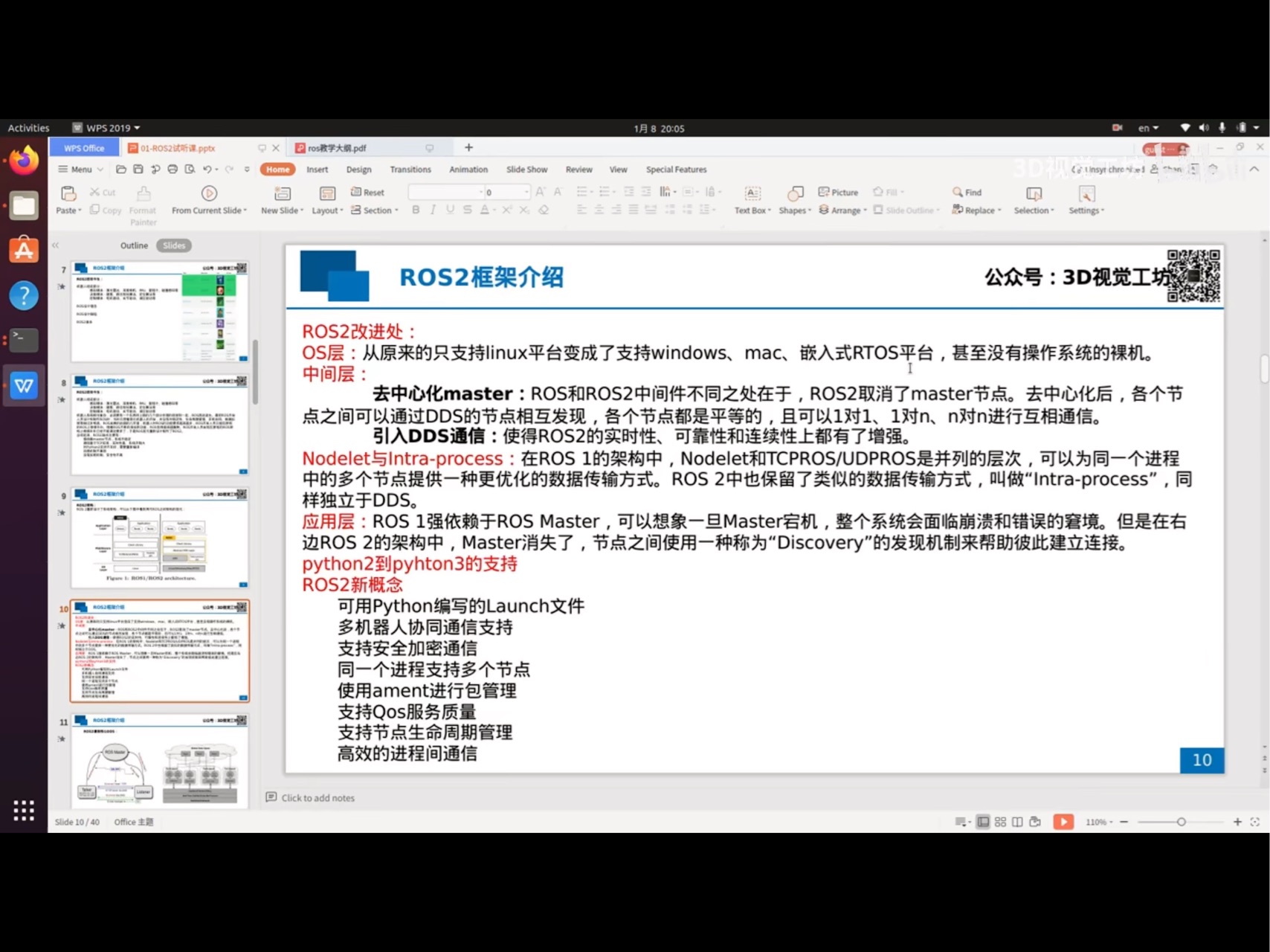This screenshot has height=952, width=1270.
Task: Toggle underline formatting
Action: coord(449,210)
